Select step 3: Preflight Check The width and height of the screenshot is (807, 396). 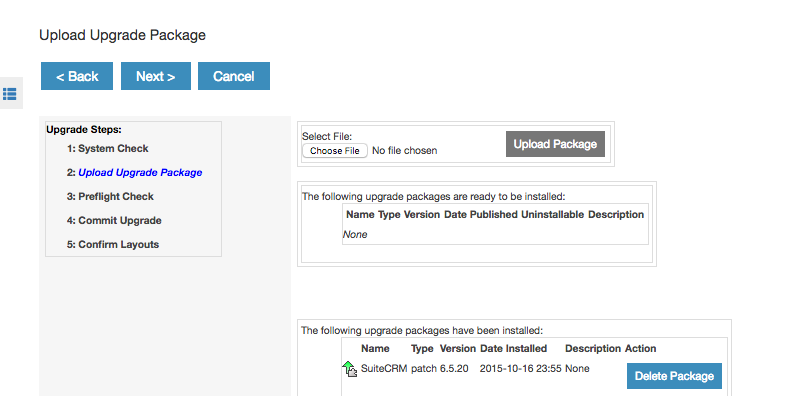[x=110, y=196]
